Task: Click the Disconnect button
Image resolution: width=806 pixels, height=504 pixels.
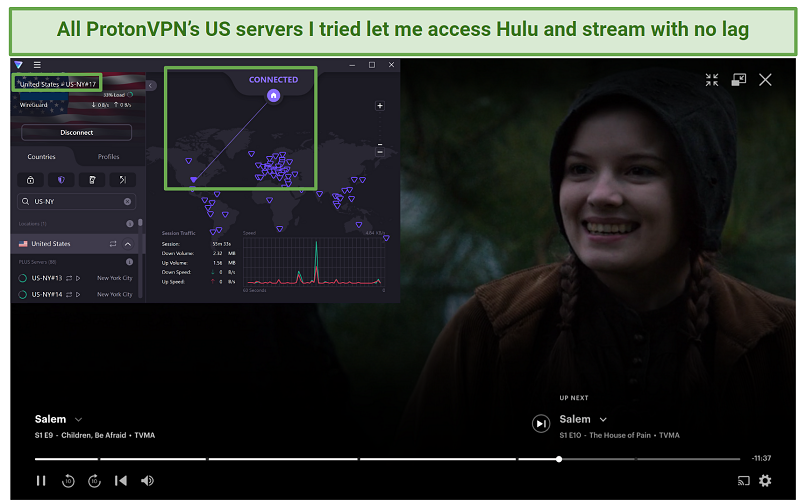Action: click(77, 132)
